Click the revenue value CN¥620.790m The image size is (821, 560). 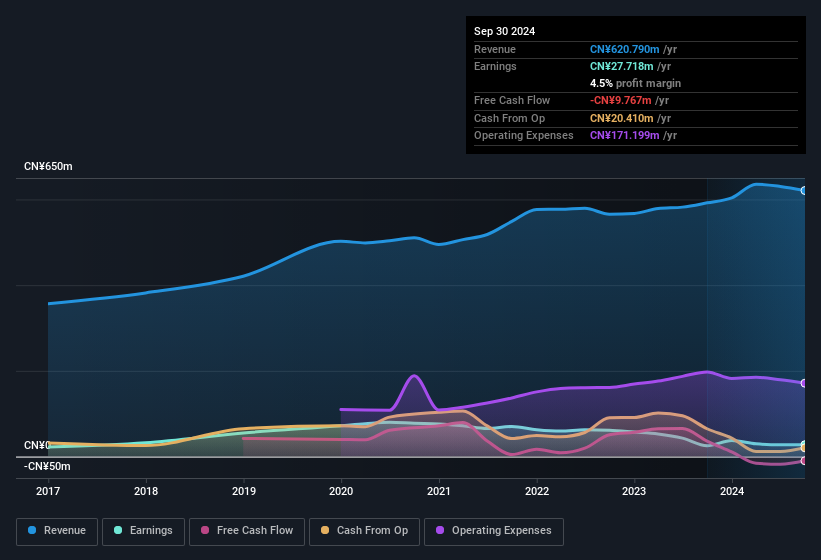(x=624, y=49)
